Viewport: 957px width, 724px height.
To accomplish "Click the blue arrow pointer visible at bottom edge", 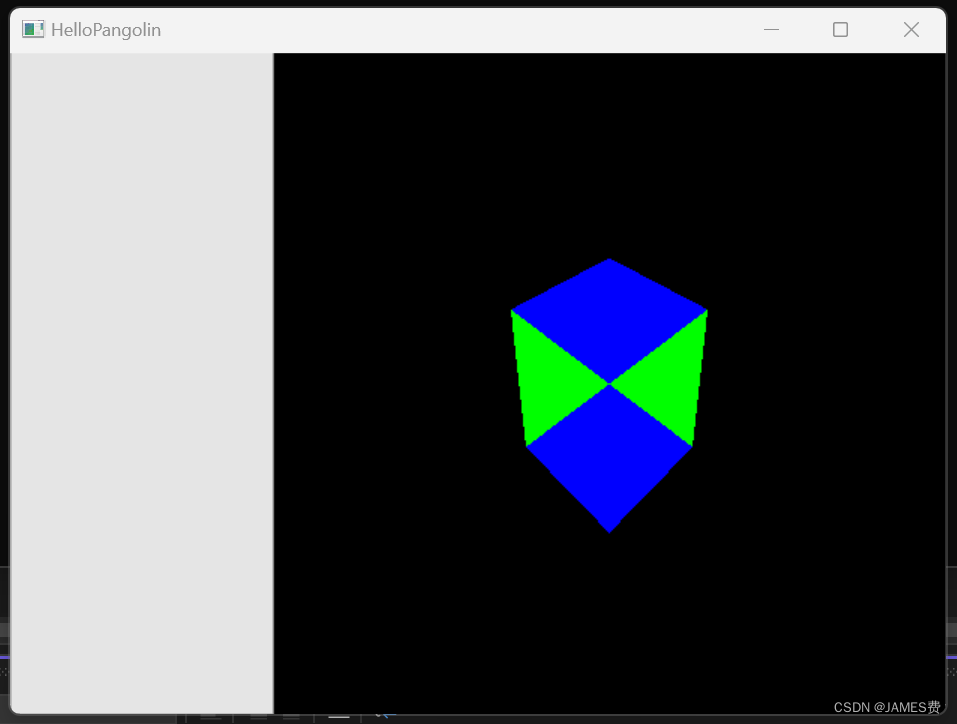I will (x=385, y=714).
